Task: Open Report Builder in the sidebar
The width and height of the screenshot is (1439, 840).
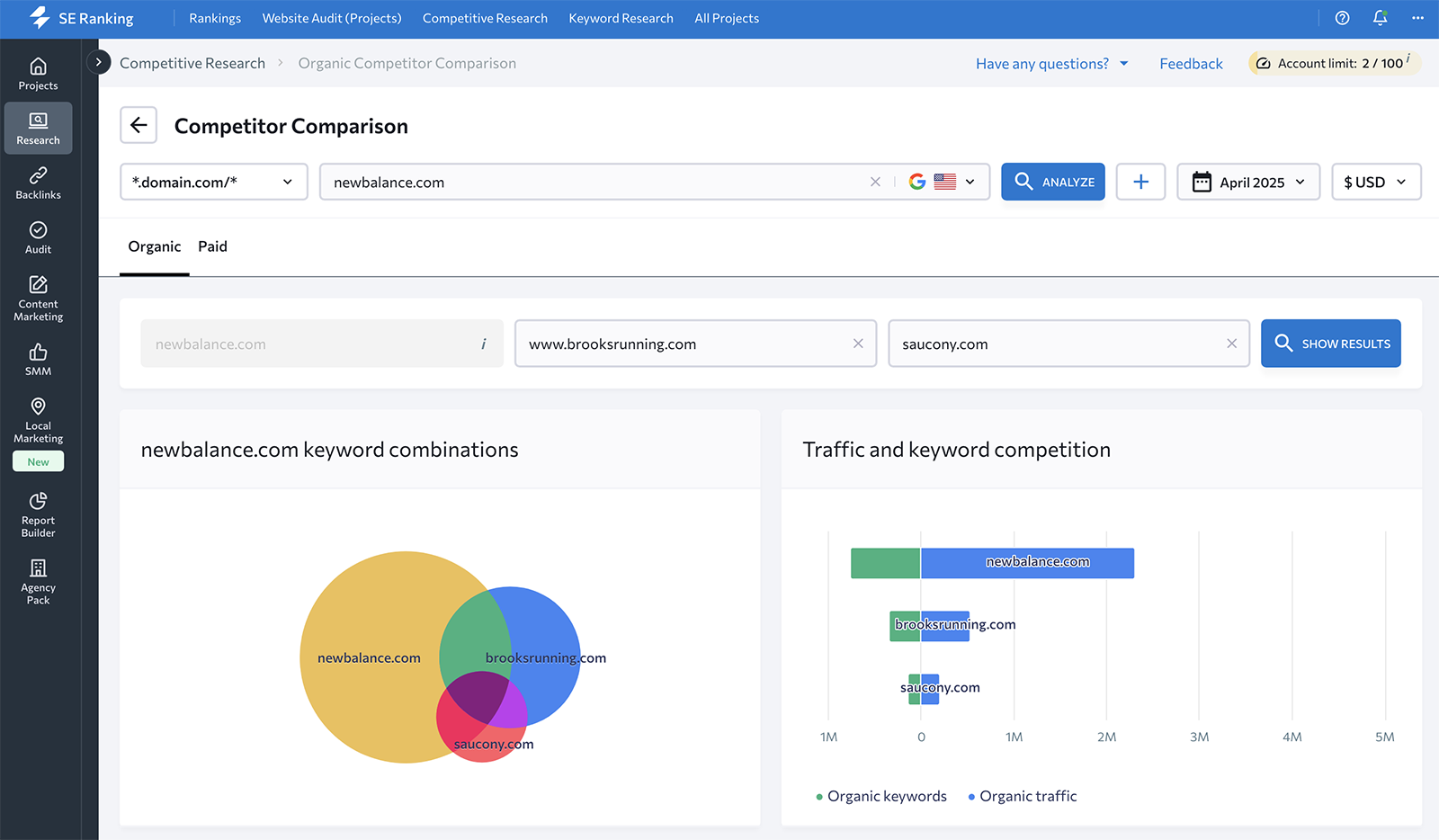Action: point(38,515)
